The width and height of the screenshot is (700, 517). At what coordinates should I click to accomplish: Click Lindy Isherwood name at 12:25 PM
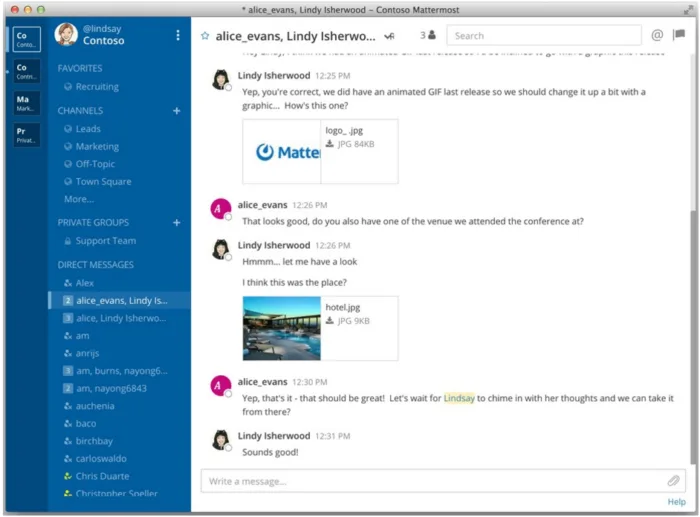(274, 75)
